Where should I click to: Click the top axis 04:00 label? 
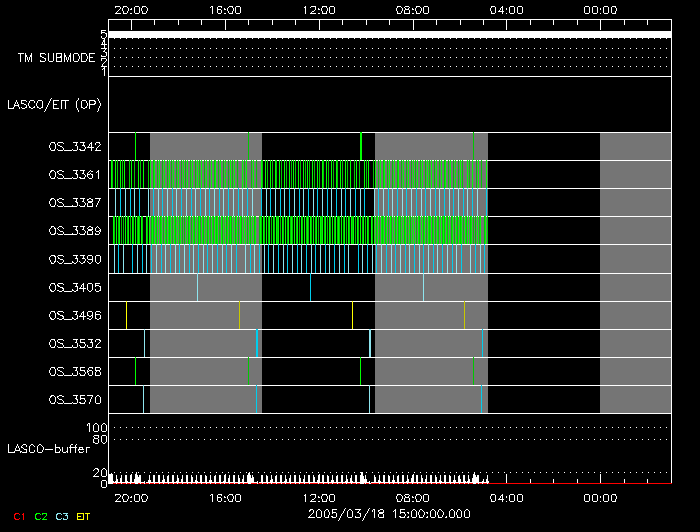(506, 10)
